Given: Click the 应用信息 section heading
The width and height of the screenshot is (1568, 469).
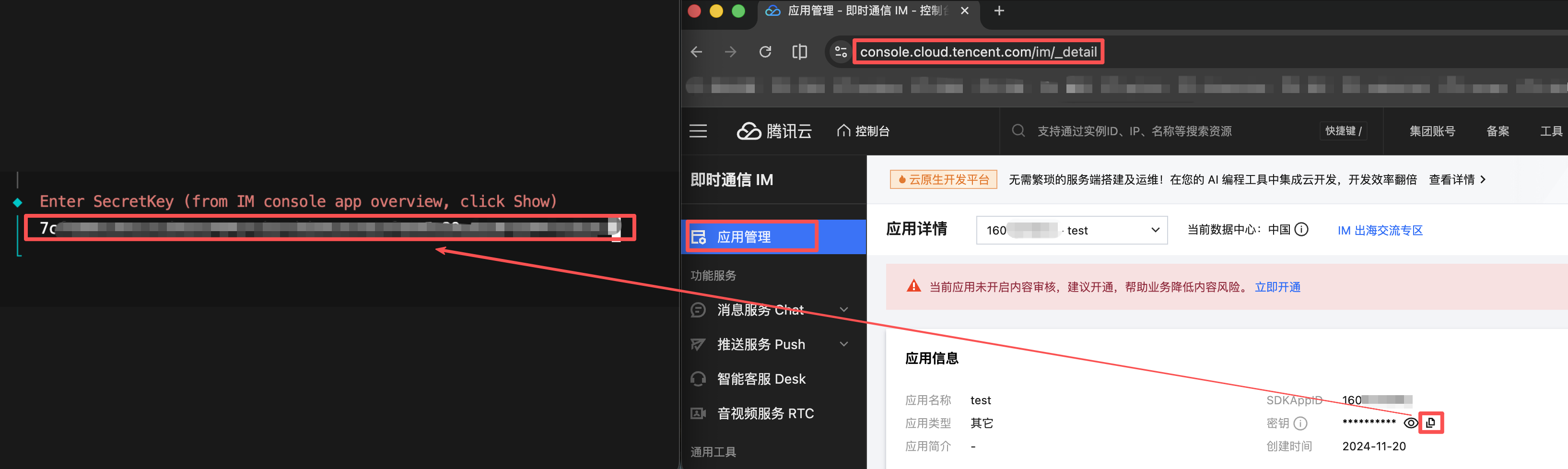Looking at the screenshot, I should point(931,358).
